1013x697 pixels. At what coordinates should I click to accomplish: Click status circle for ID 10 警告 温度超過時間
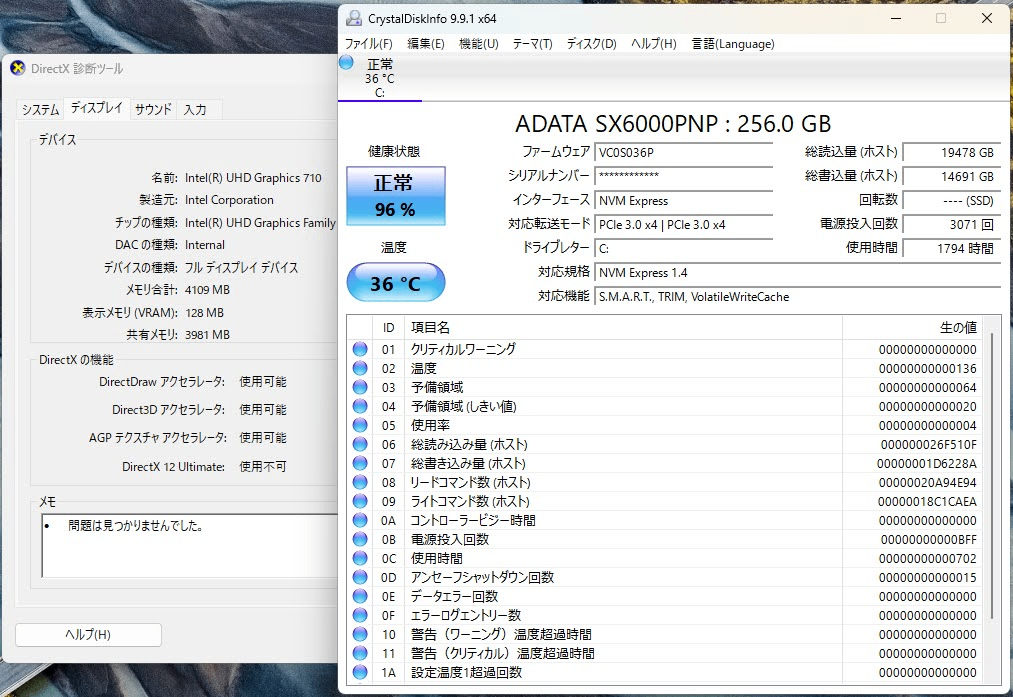pos(360,634)
